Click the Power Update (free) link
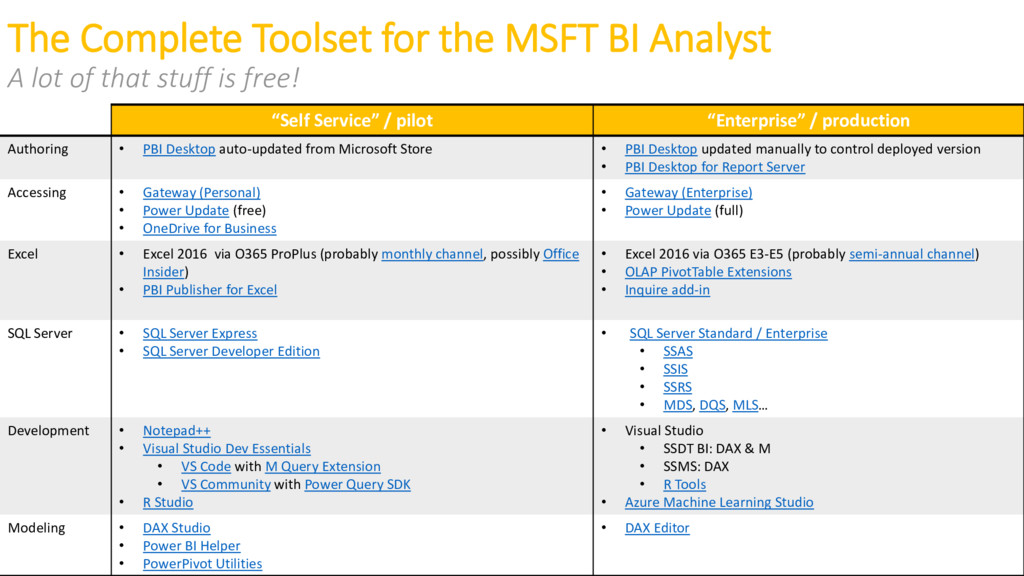This screenshot has width=1024, height=576. [x=185, y=210]
